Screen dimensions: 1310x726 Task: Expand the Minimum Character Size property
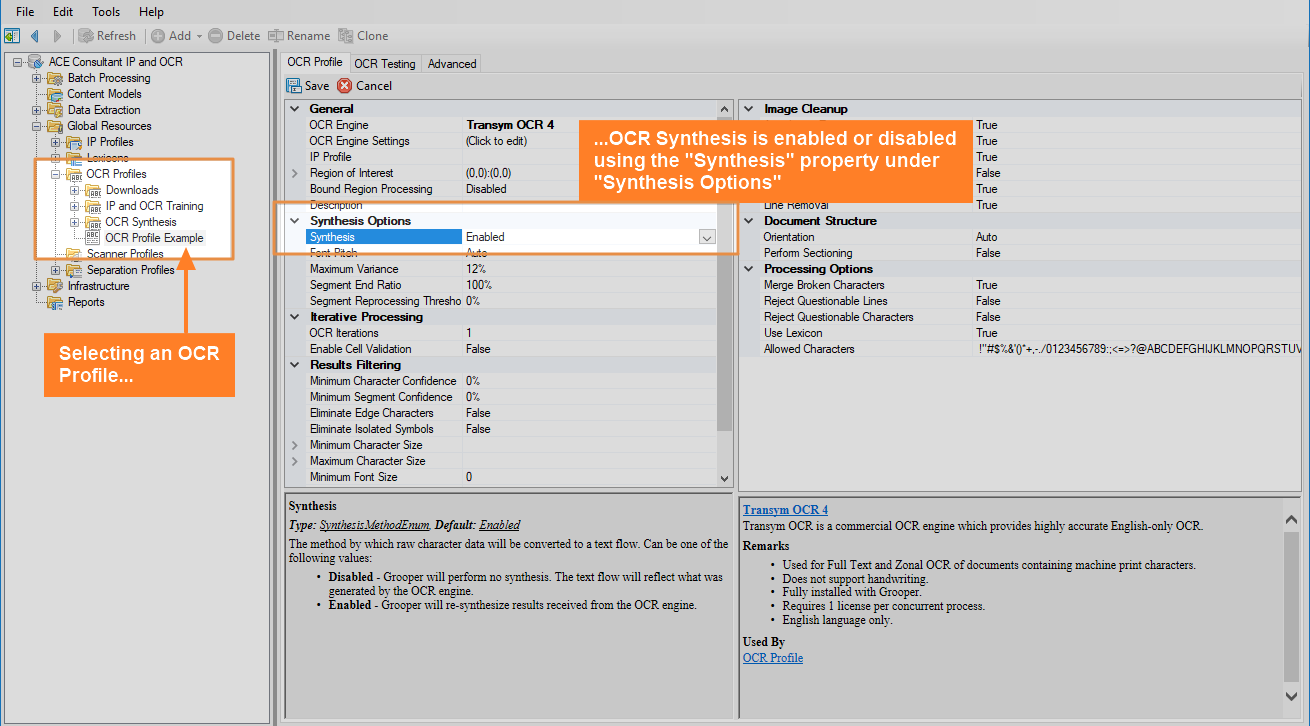294,445
